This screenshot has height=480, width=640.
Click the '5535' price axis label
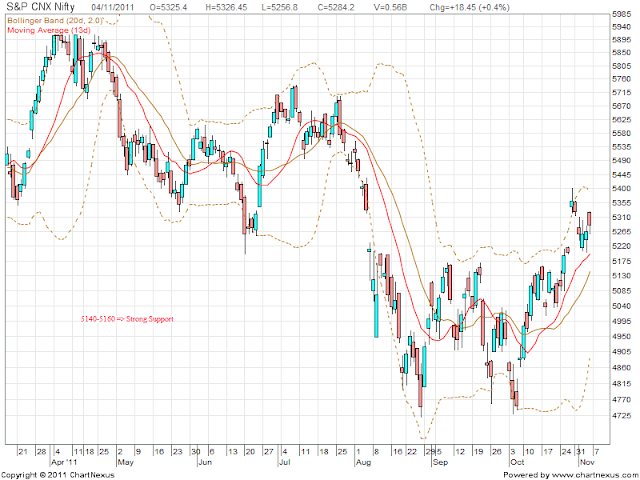622,147
